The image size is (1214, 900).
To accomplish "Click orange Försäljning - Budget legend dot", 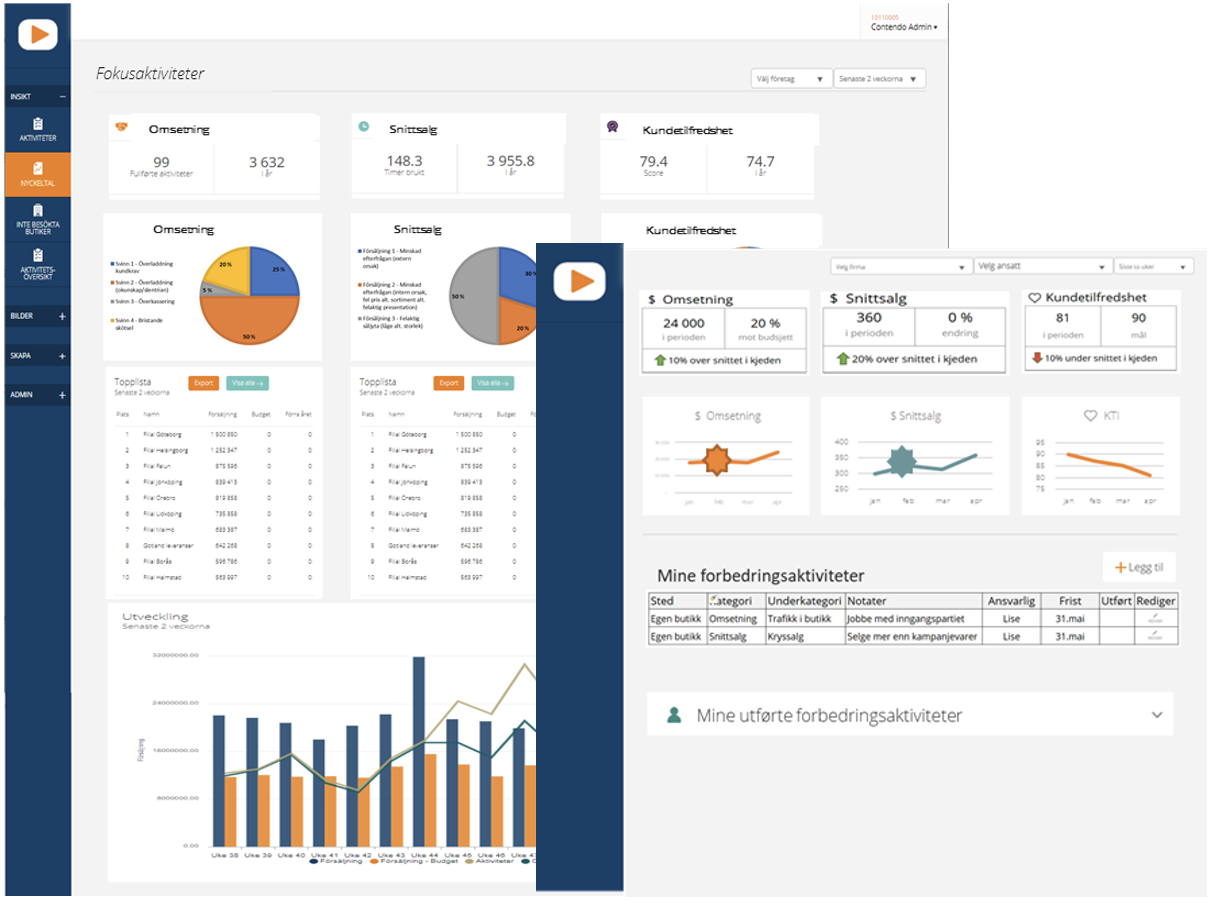I will (374, 860).
